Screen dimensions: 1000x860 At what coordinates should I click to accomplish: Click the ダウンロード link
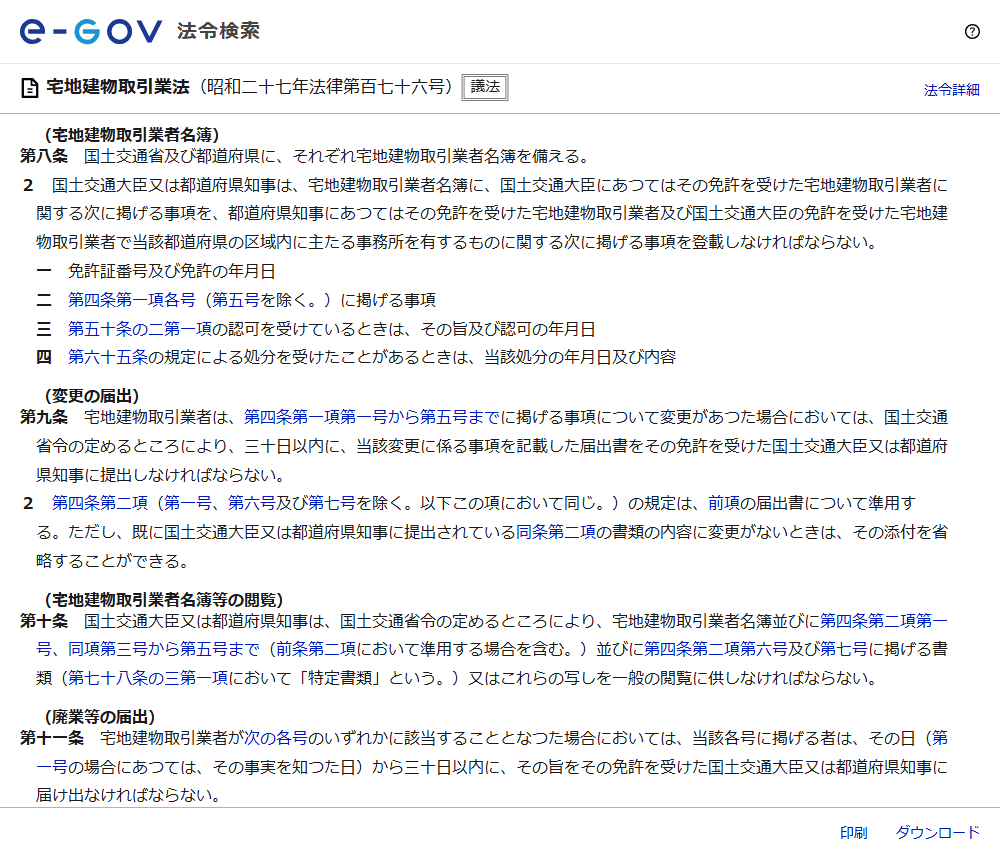[938, 833]
